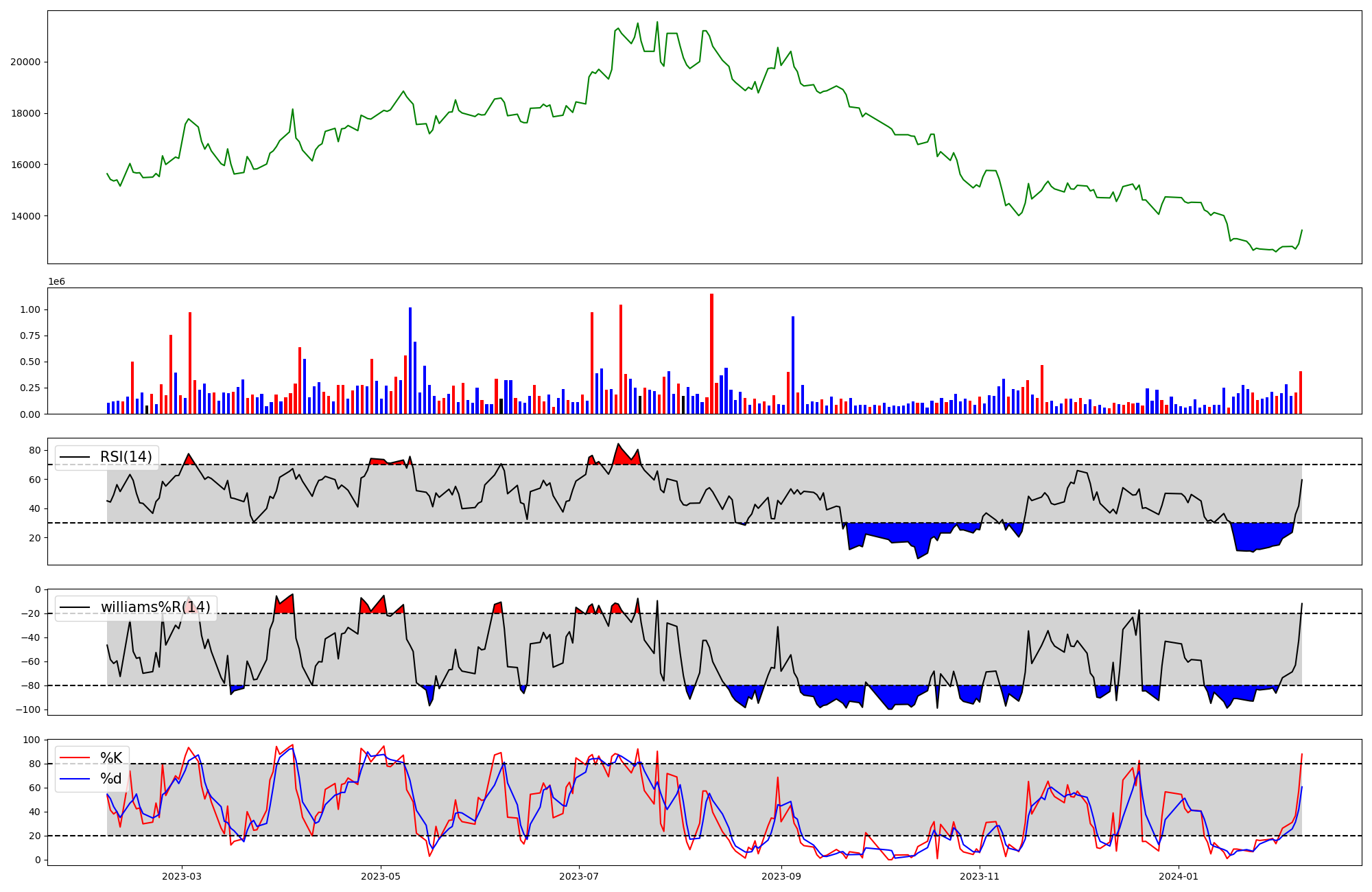The height and width of the screenshot is (892, 1372).
Task: Click the 1.00 volume axis tick label
Action: click(30, 310)
